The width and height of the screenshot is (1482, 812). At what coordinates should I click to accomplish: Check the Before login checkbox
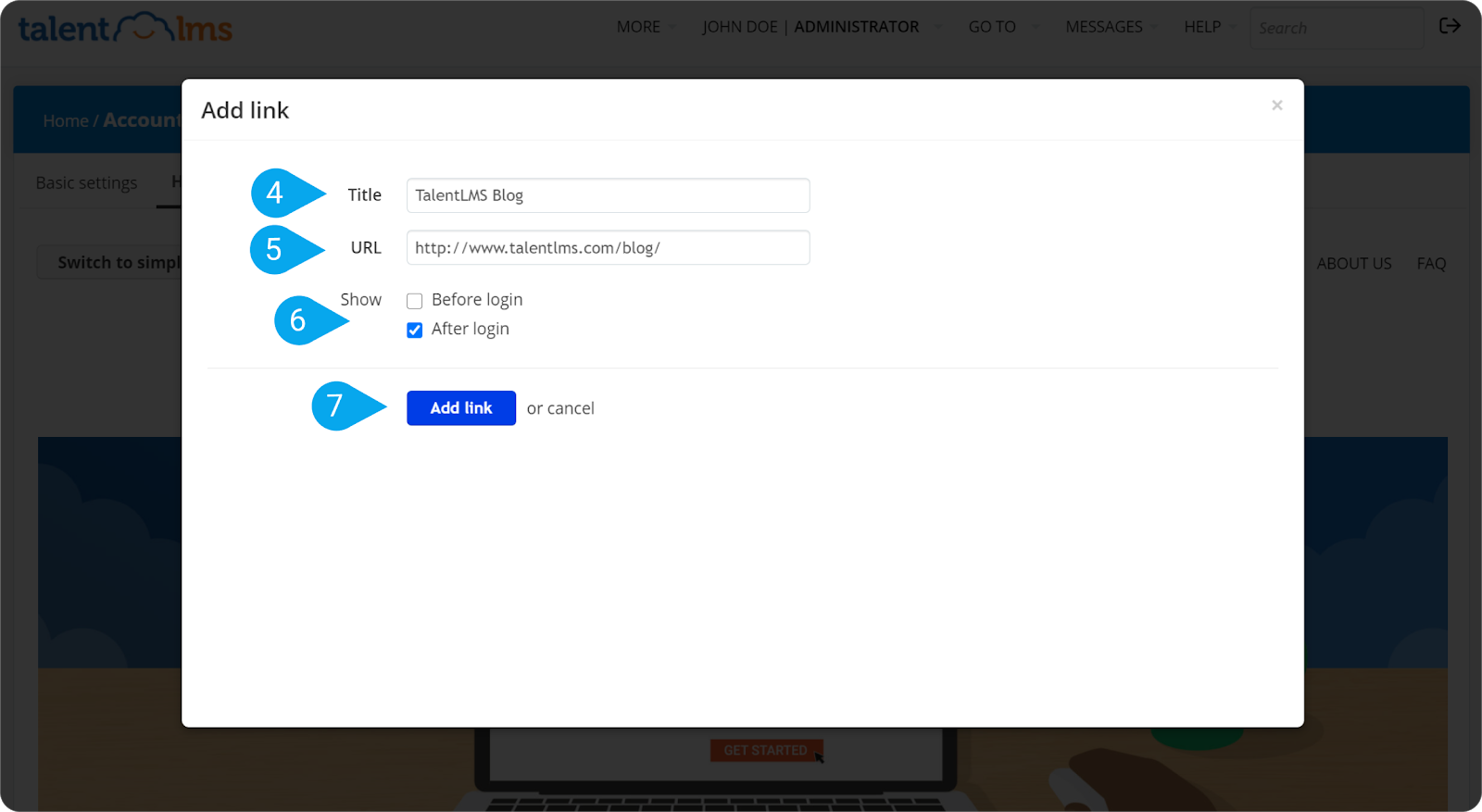415,301
